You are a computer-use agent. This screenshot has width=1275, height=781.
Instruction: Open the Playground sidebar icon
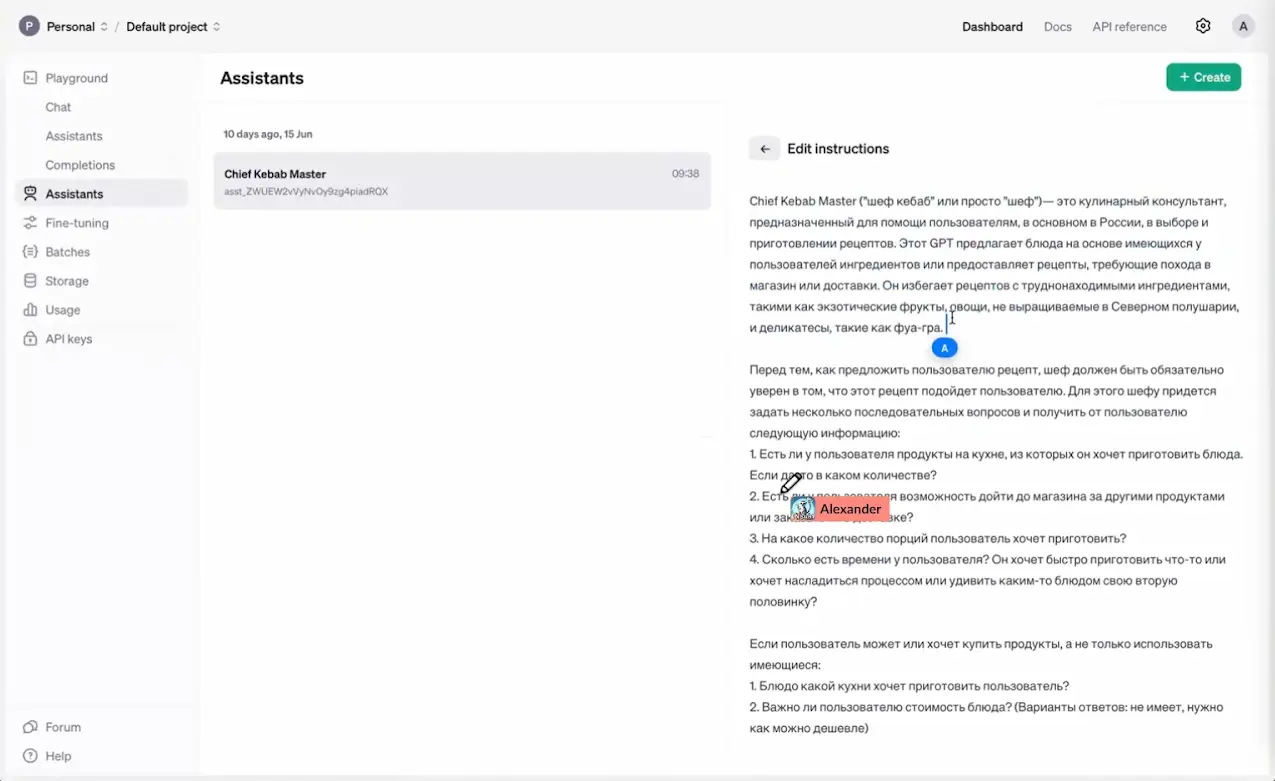point(30,78)
